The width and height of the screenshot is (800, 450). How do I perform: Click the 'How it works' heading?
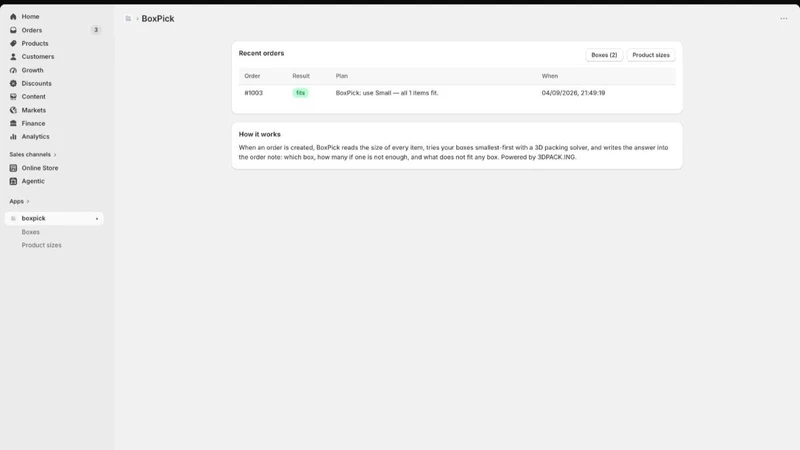click(x=260, y=134)
